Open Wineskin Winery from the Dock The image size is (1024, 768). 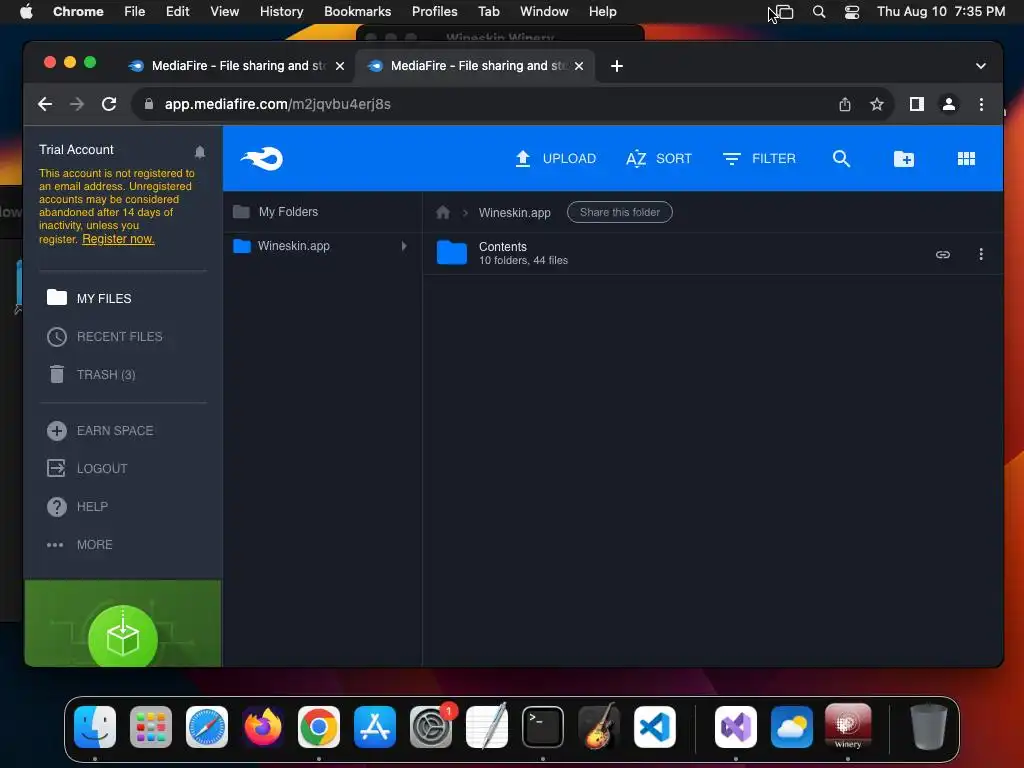point(848,727)
